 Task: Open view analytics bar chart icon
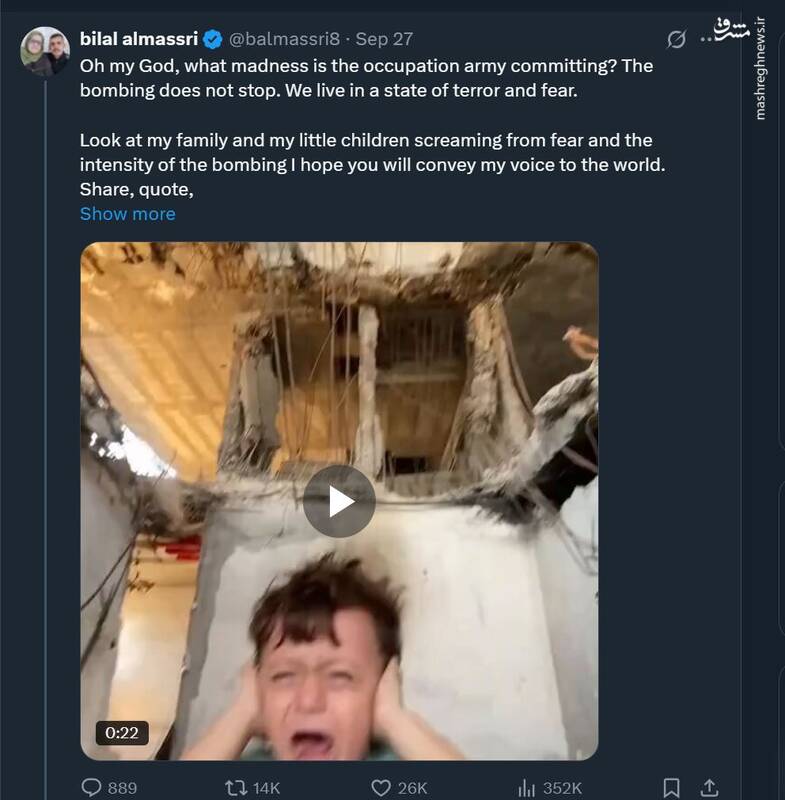pyautogui.click(x=528, y=788)
